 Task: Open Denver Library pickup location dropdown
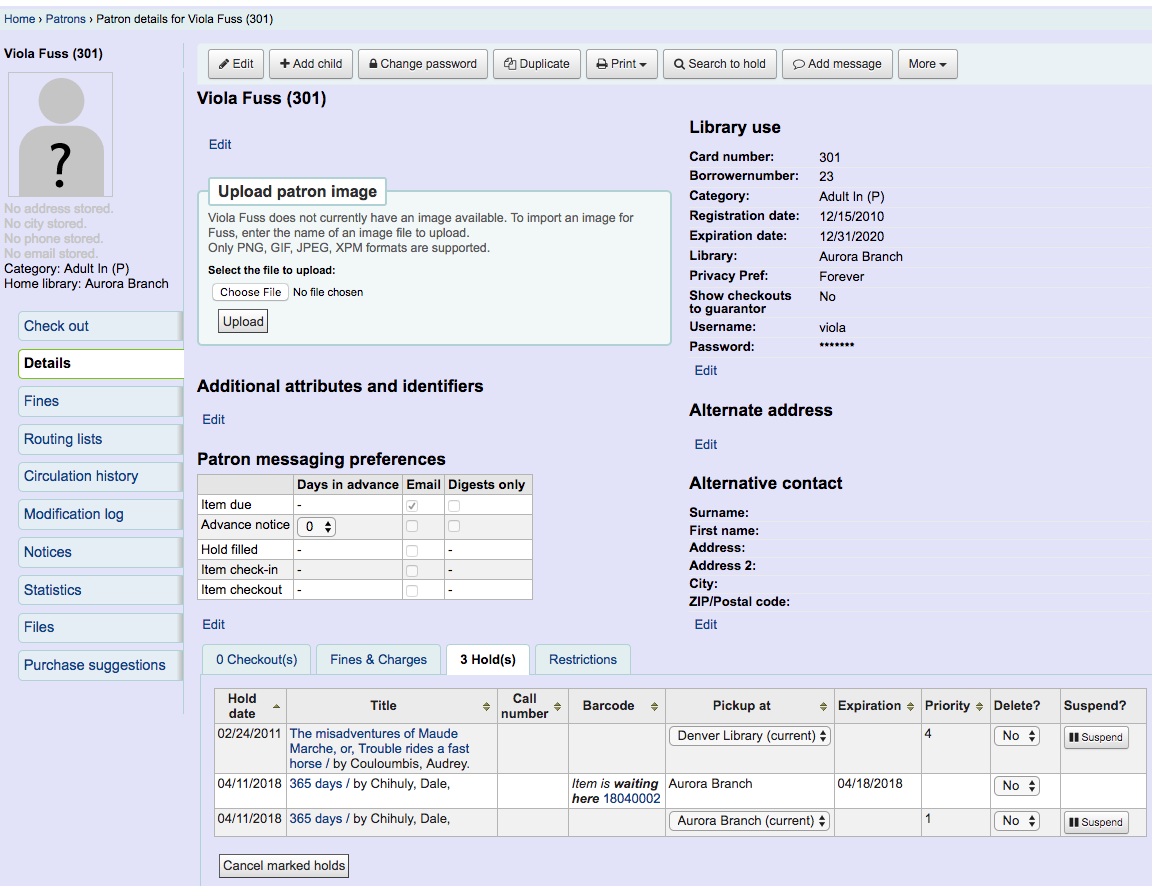point(749,736)
